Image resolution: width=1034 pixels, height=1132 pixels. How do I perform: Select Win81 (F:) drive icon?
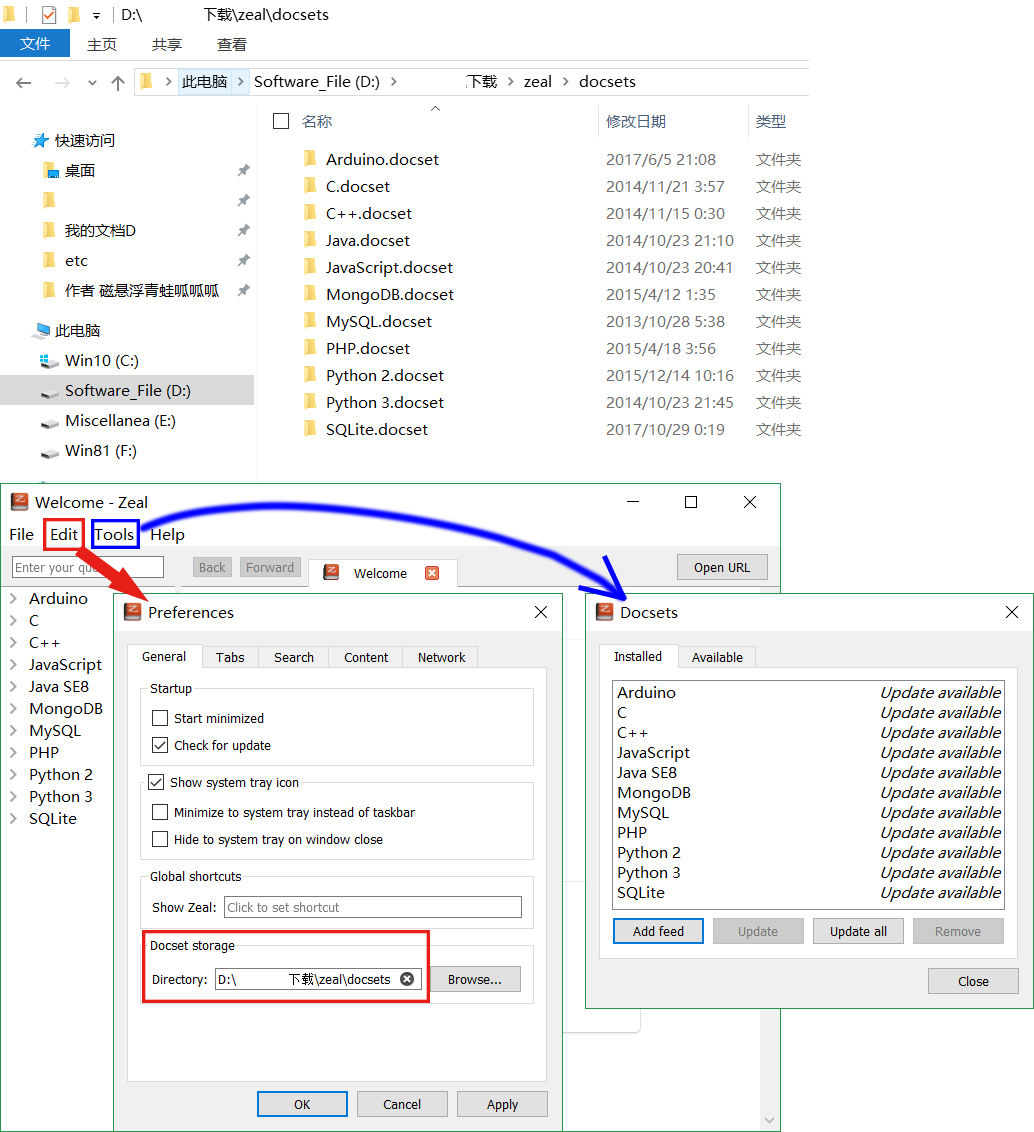[x=50, y=452]
